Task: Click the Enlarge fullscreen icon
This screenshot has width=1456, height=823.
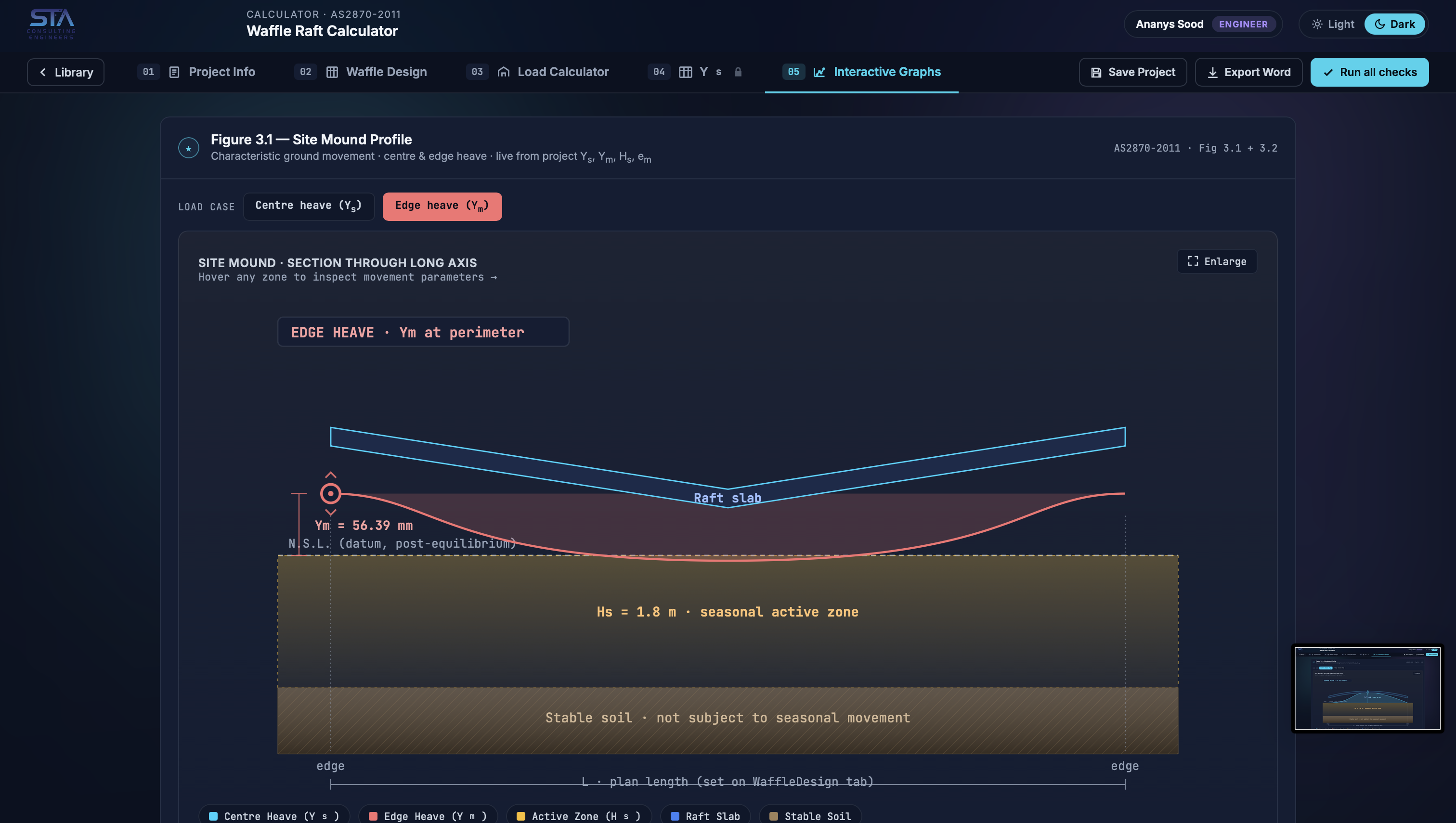Action: click(1193, 261)
